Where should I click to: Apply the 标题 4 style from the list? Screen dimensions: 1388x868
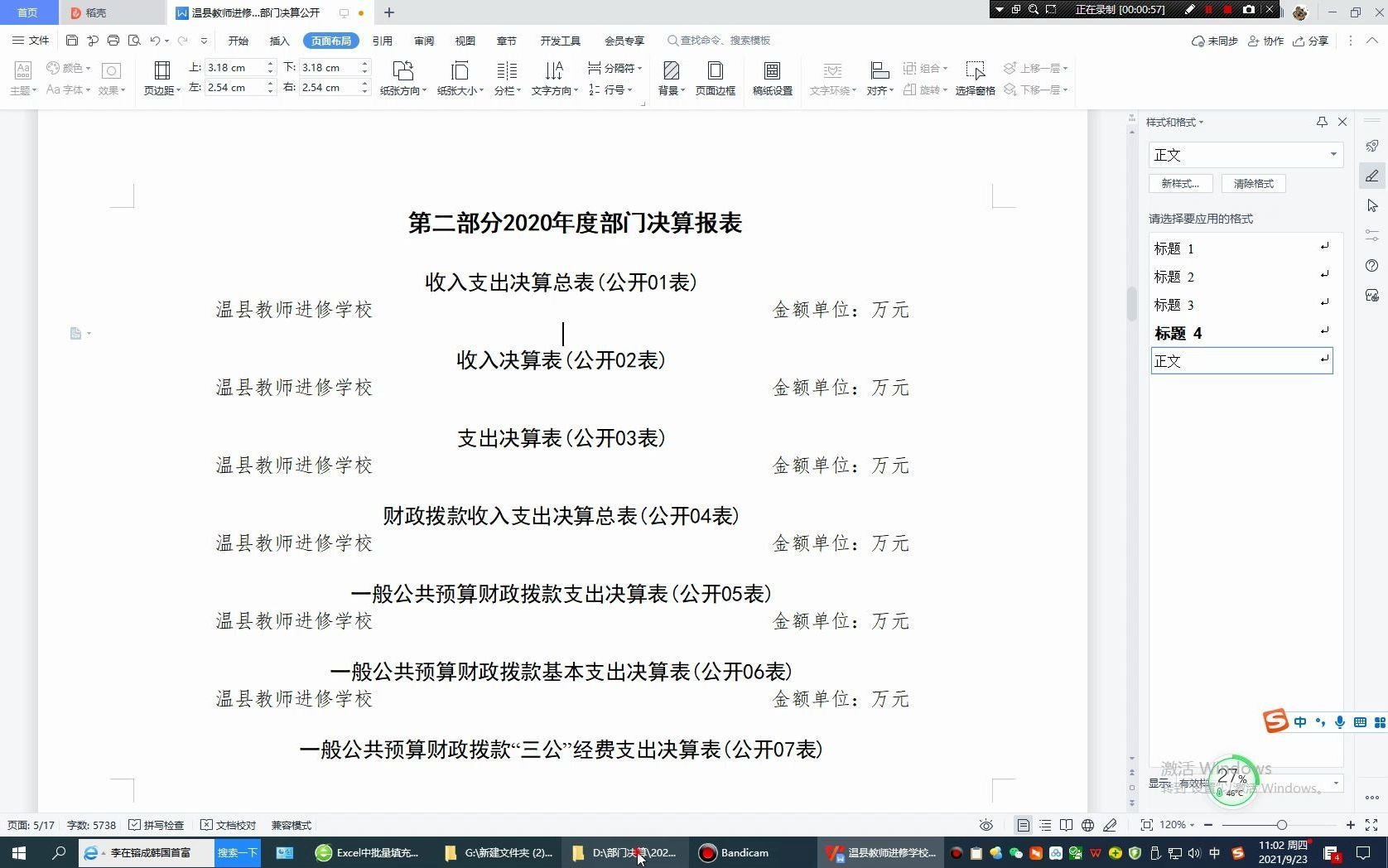[x=1241, y=333]
